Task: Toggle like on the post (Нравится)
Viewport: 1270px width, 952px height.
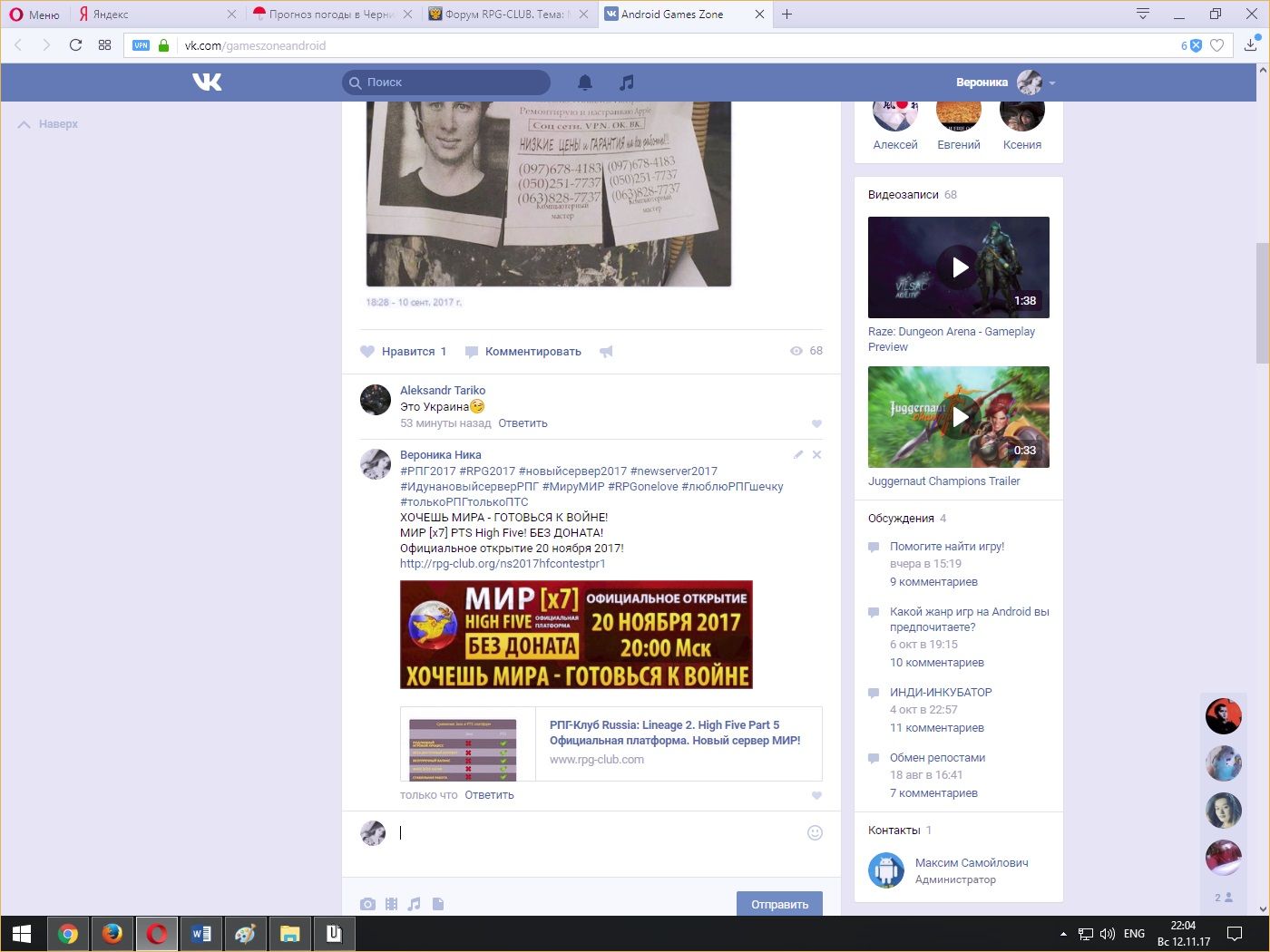Action: click(x=404, y=352)
